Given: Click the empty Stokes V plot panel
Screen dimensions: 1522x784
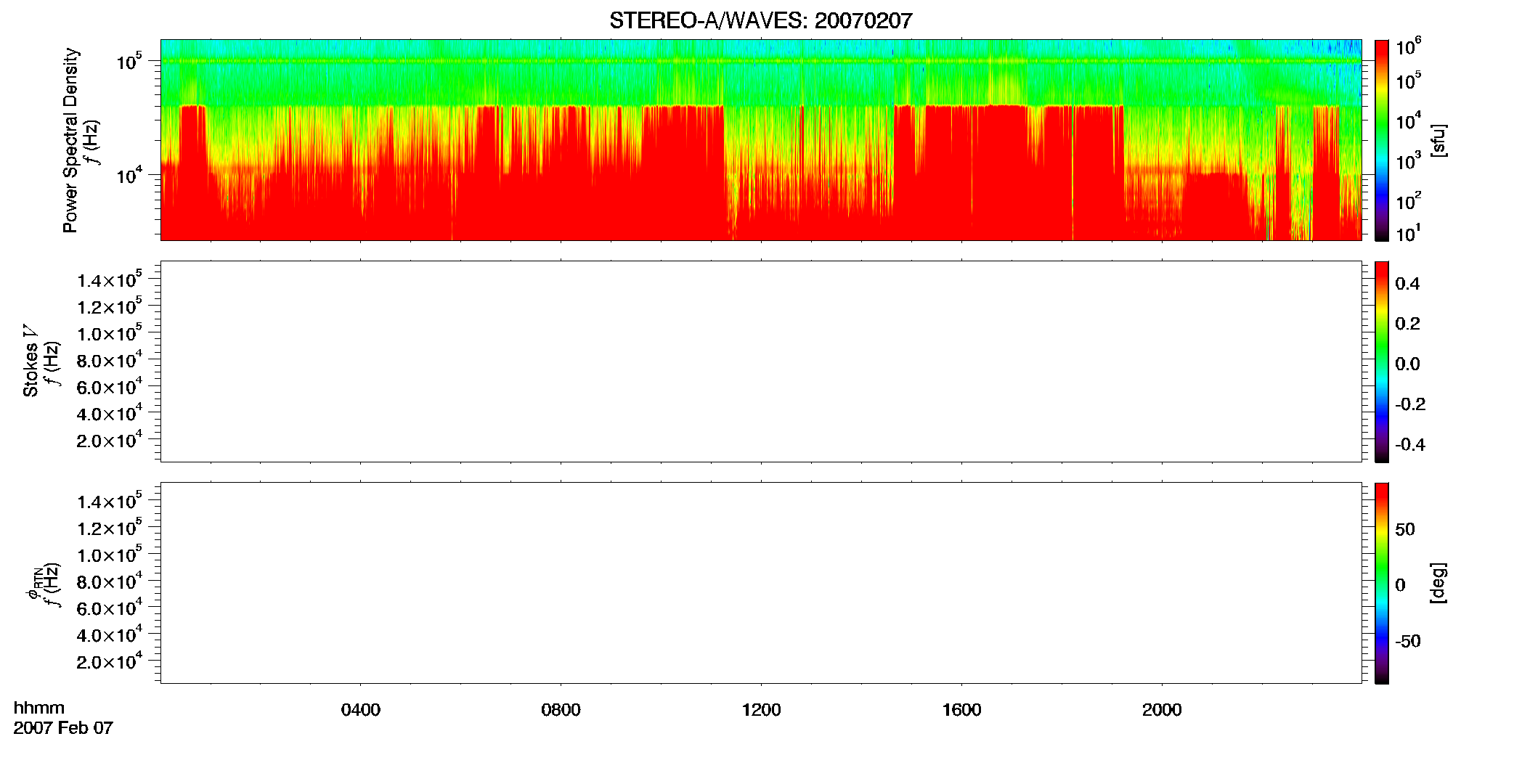Looking at the screenshot, I should point(761,362).
